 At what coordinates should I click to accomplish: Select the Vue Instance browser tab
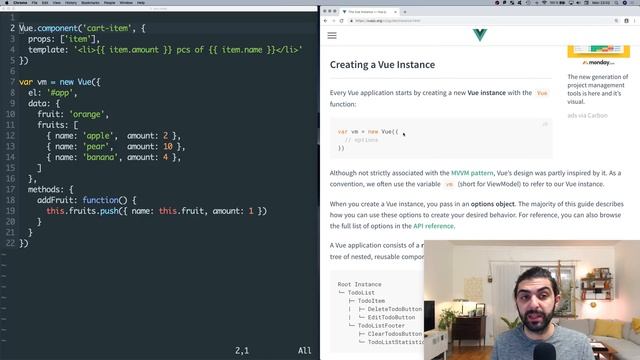(x=370, y=12)
